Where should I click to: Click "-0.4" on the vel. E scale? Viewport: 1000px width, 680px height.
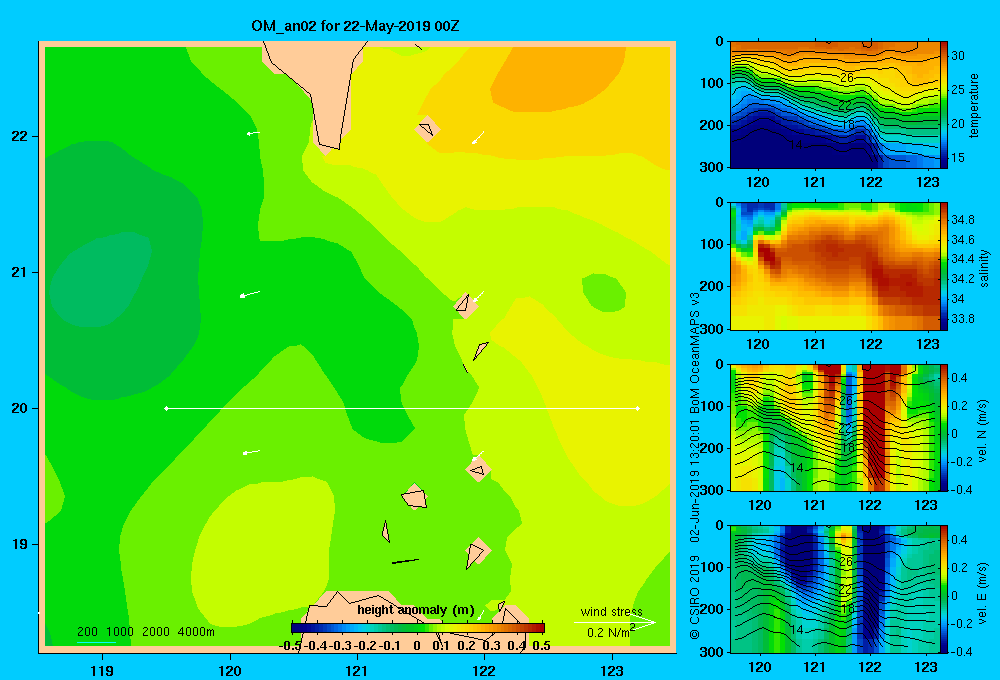coord(962,651)
